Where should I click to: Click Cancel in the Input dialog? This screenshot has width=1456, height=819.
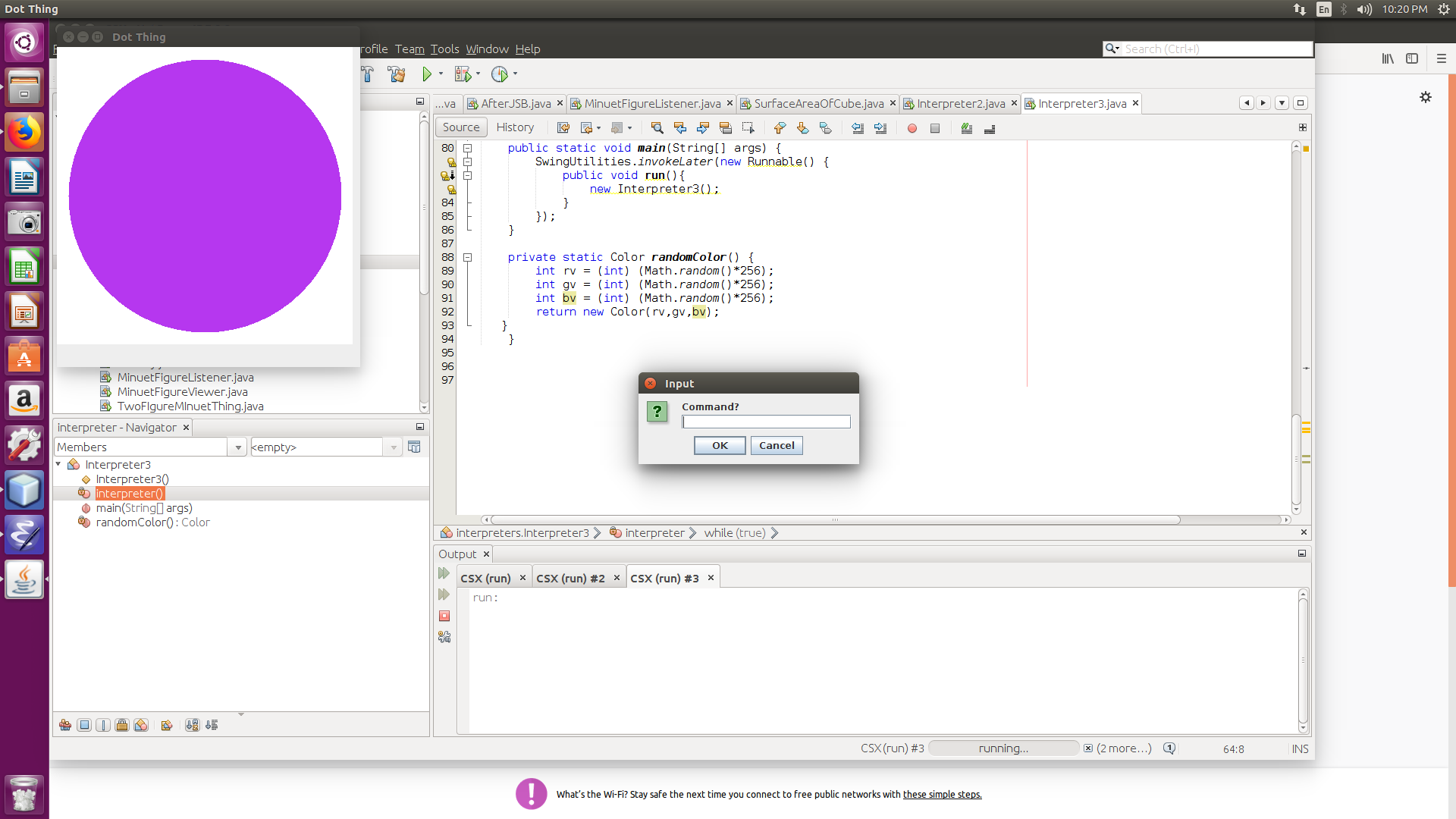pyautogui.click(x=777, y=446)
